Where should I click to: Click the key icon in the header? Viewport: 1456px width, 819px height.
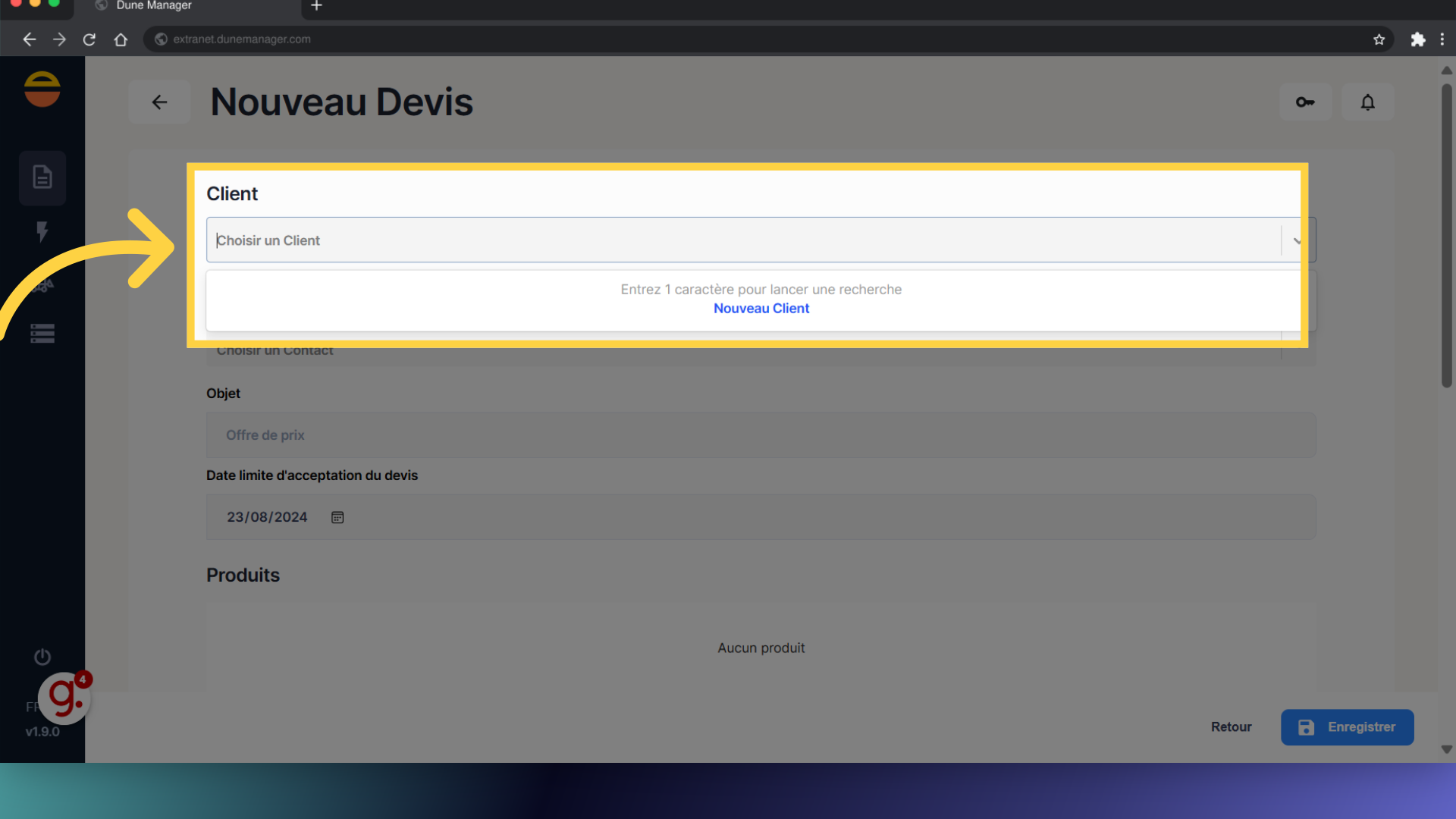[1305, 102]
